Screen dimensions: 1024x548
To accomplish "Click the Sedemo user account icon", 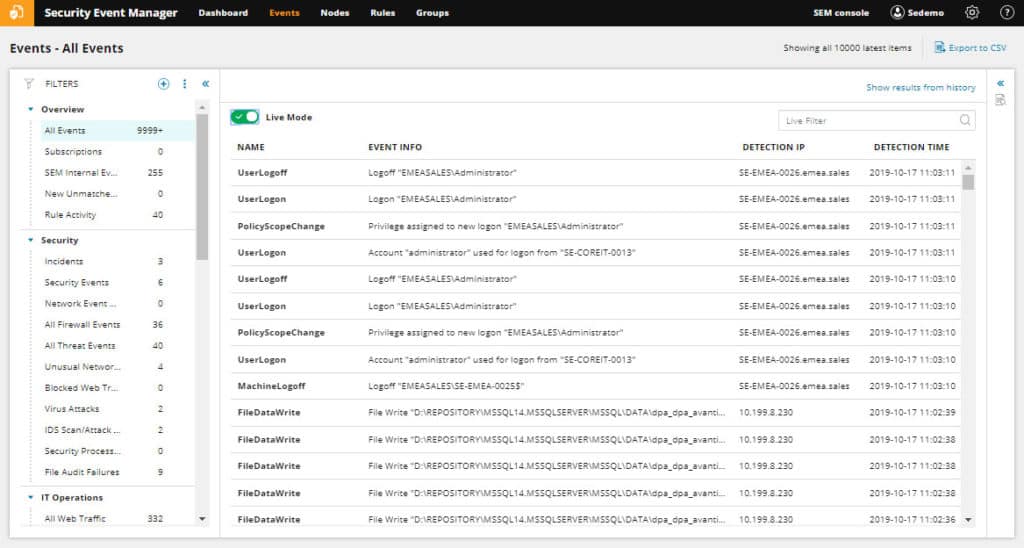I will click(897, 12).
